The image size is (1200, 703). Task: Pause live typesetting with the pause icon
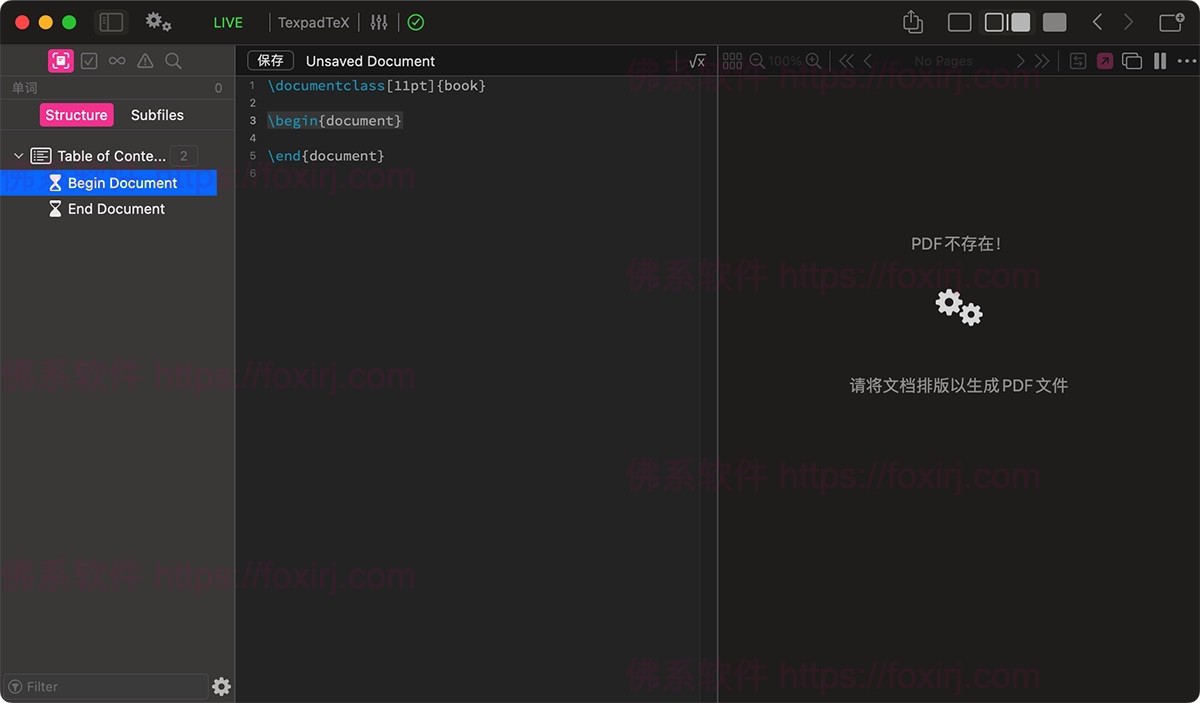(x=1159, y=60)
